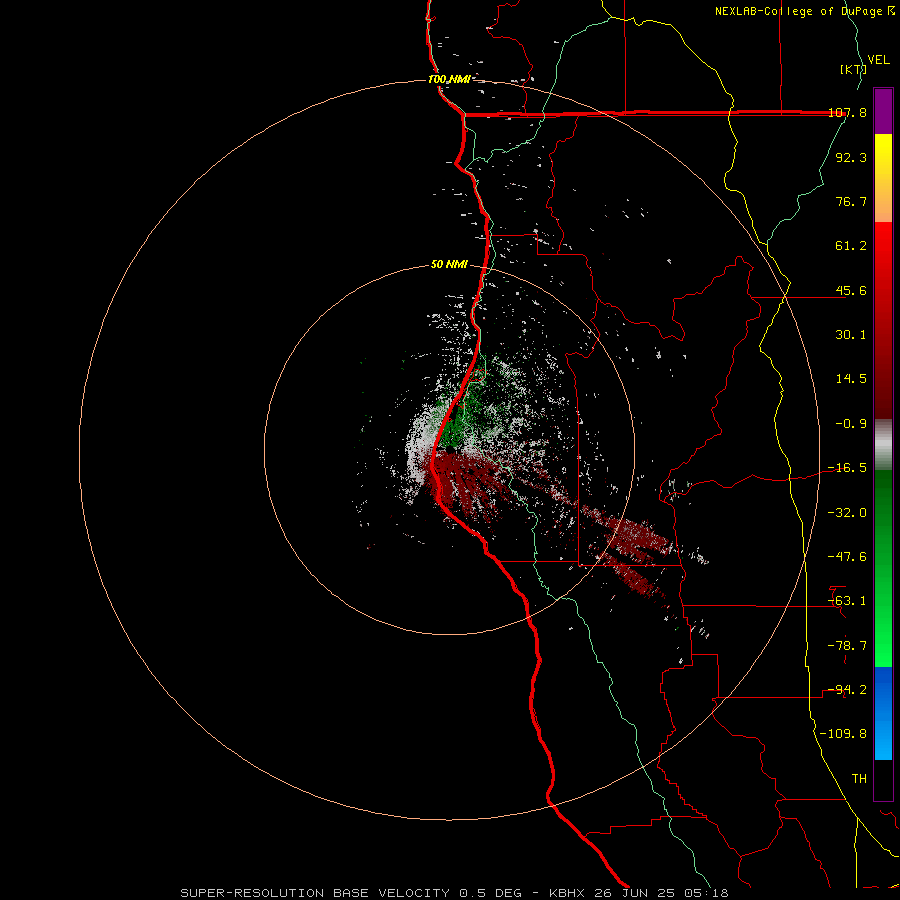The height and width of the screenshot is (900, 900).
Task: Pick the red segment of velocity scale
Action: [x=883, y=320]
